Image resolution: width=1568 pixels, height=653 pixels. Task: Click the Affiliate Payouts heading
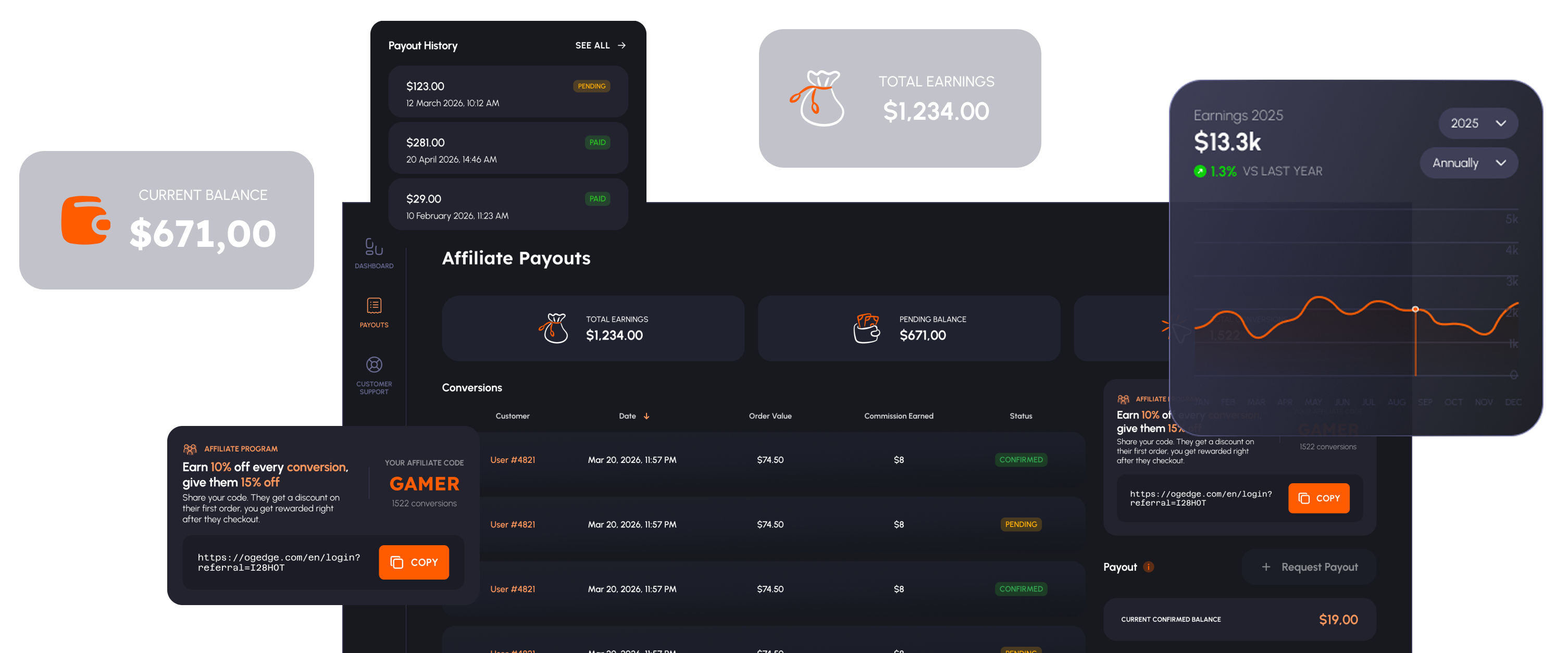(516, 258)
